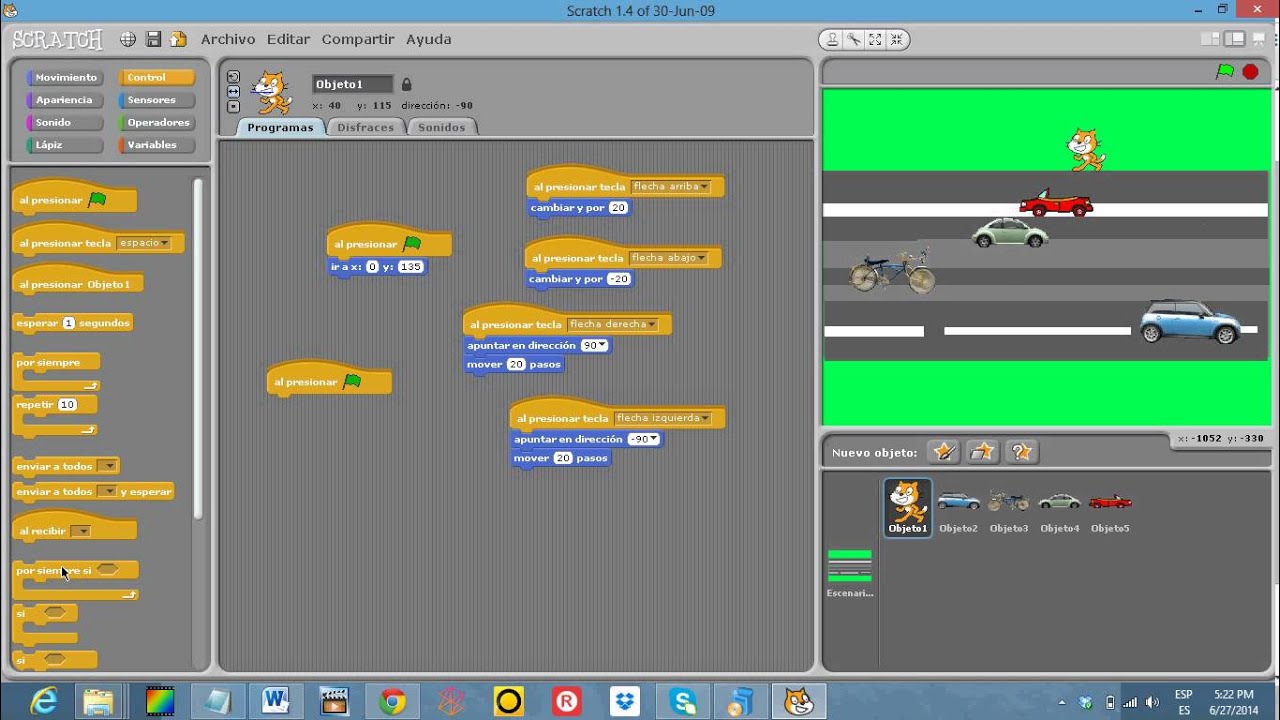Open the Sensores block category
This screenshot has width=1280, height=720.
click(157, 100)
